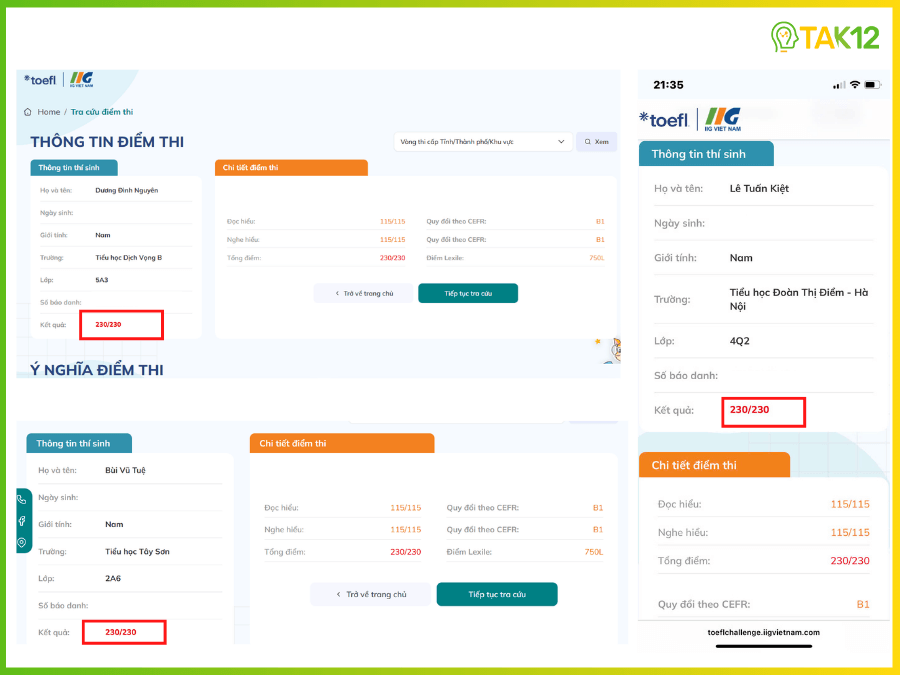The height and width of the screenshot is (675, 900).
Task: Click the toefl logo in desktop header
Action: click(x=40, y=80)
